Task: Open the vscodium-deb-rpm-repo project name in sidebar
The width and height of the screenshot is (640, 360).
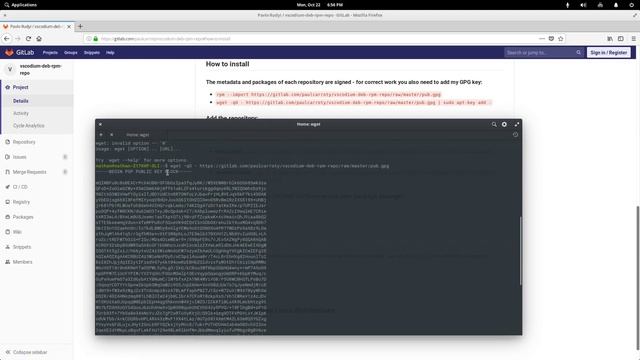Action: tap(40, 69)
